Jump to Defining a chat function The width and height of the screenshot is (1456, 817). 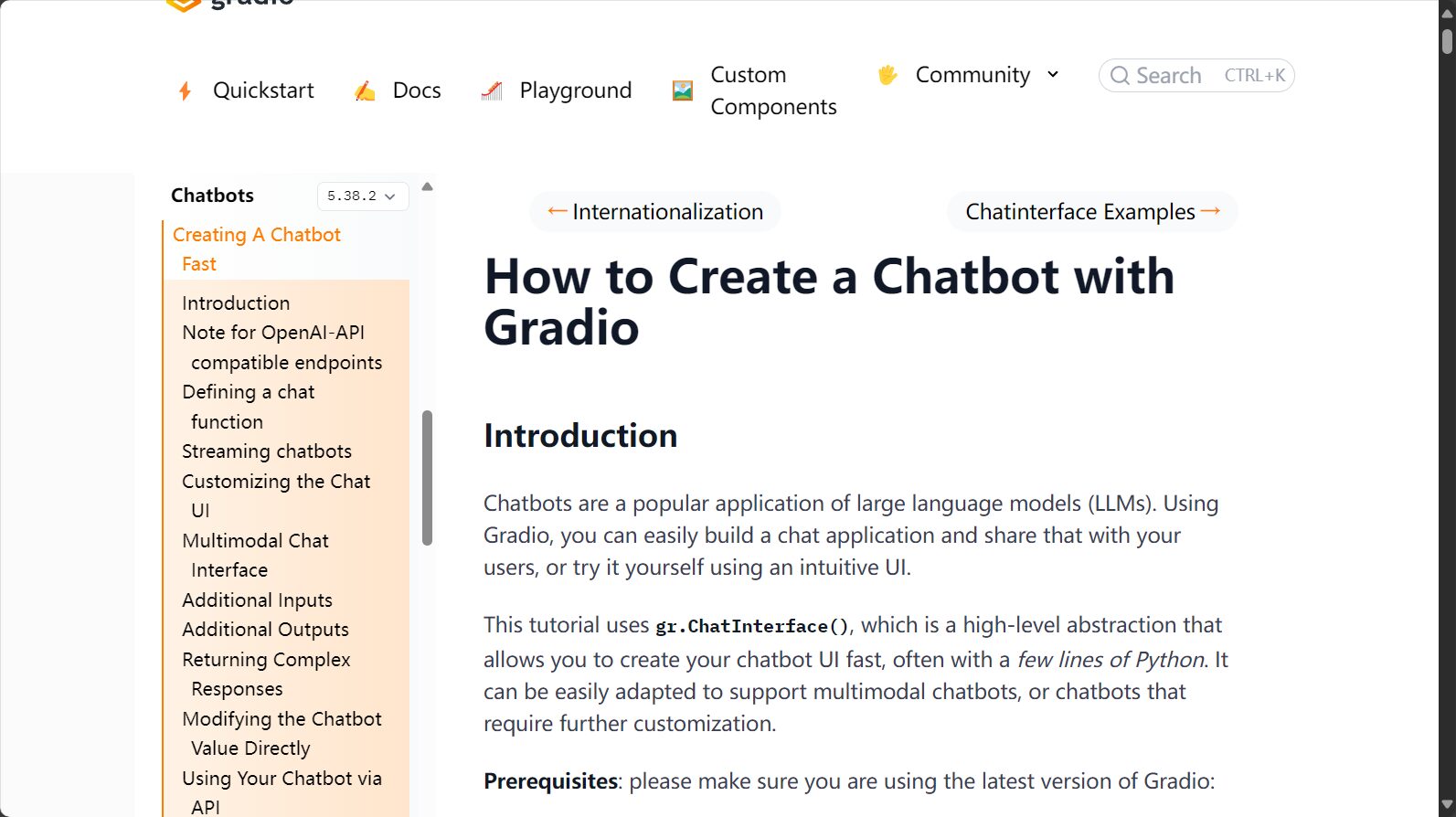tap(248, 407)
